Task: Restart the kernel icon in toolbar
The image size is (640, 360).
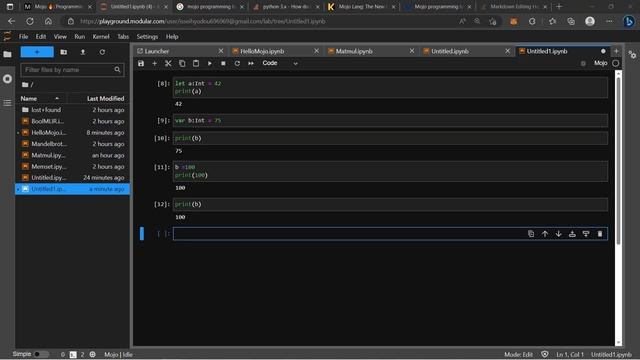Action: click(237, 63)
